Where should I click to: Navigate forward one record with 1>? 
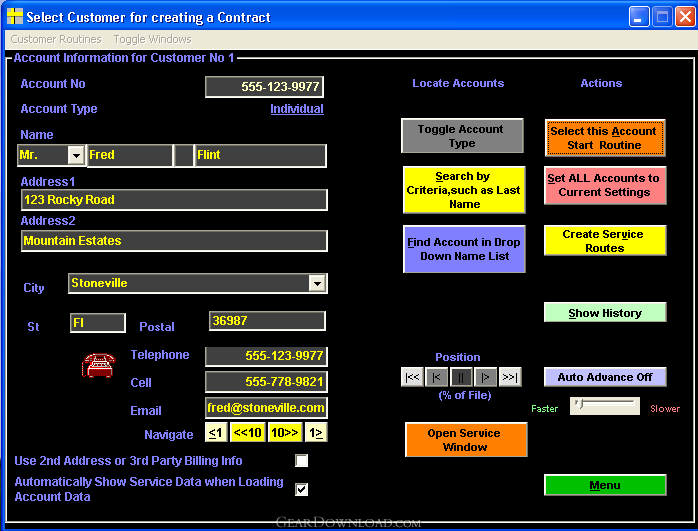[x=316, y=433]
